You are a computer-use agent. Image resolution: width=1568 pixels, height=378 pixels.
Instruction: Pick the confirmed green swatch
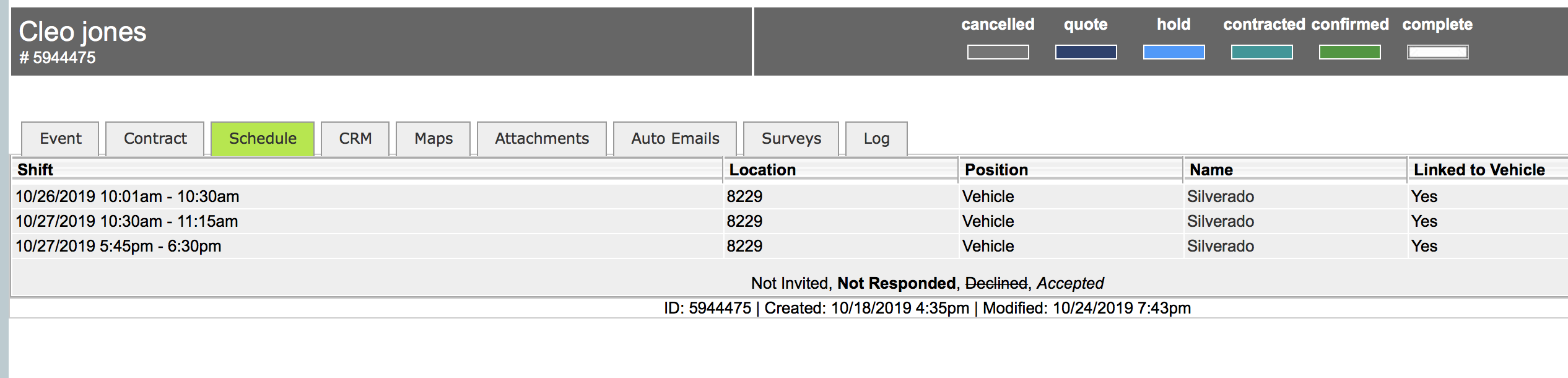coord(1349,52)
